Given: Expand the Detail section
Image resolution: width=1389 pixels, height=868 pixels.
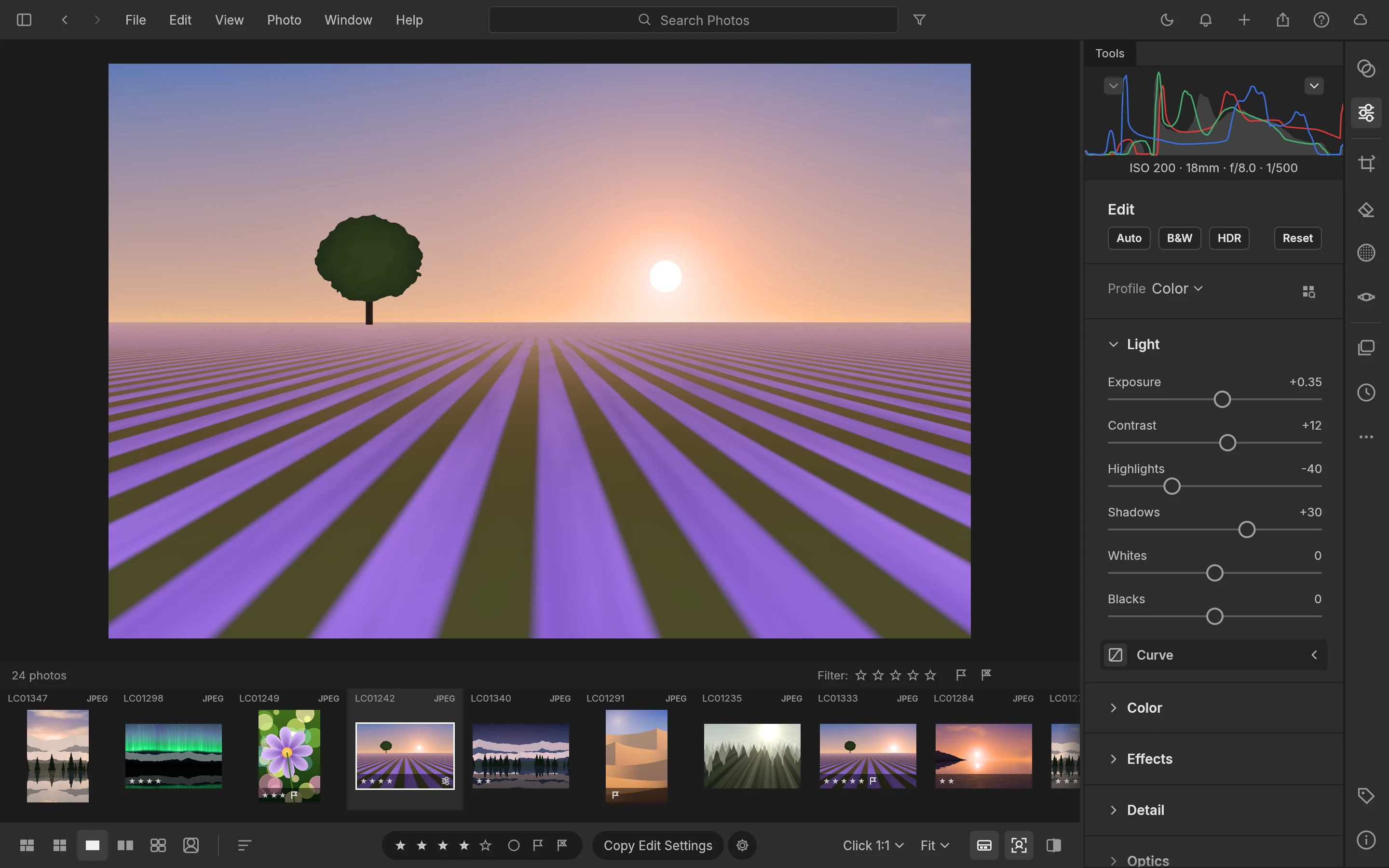Looking at the screenshot, I should tap(1114, 810).
